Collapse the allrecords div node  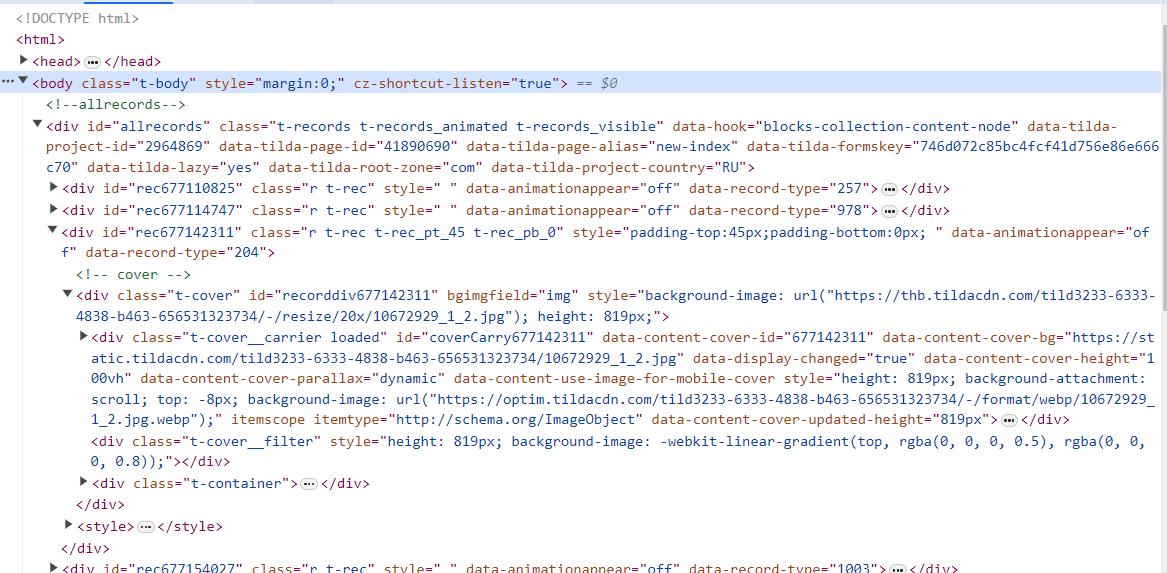click(38, 126)
